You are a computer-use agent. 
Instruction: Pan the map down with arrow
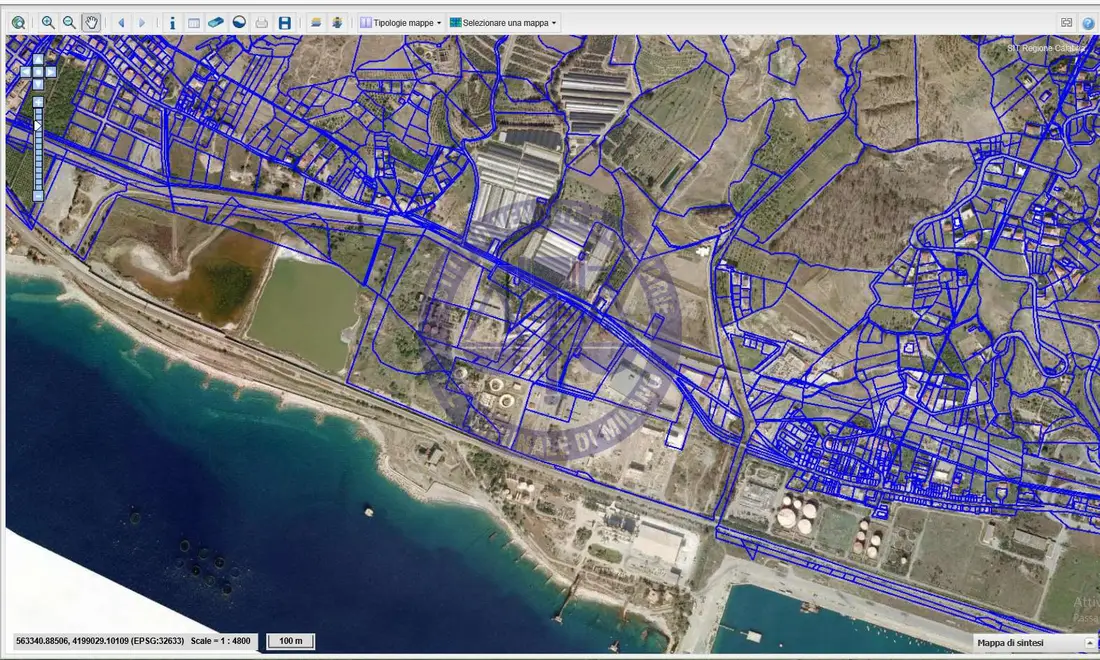coord(38,84)
